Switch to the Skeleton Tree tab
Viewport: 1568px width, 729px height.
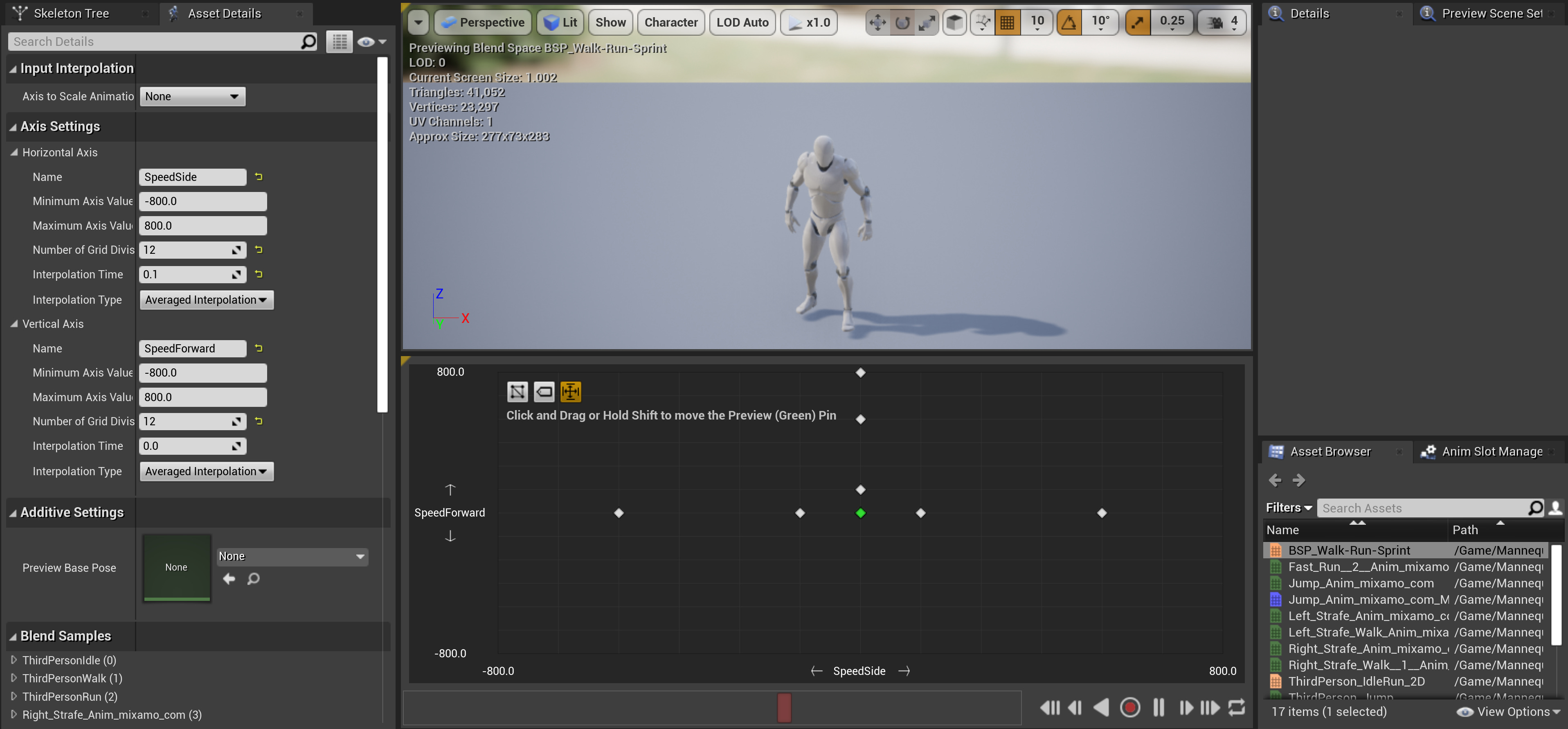point(71,14)
